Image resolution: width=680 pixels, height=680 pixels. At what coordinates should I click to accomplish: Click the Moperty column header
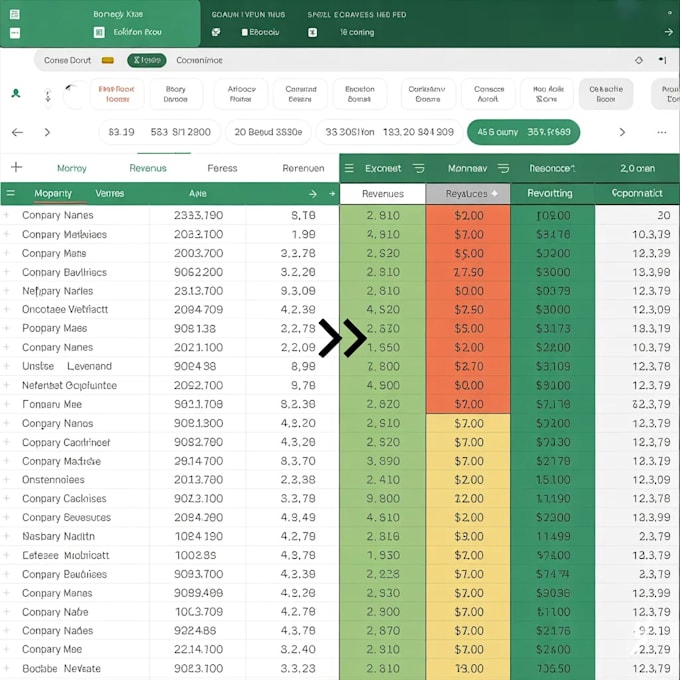tap(53, 193)
